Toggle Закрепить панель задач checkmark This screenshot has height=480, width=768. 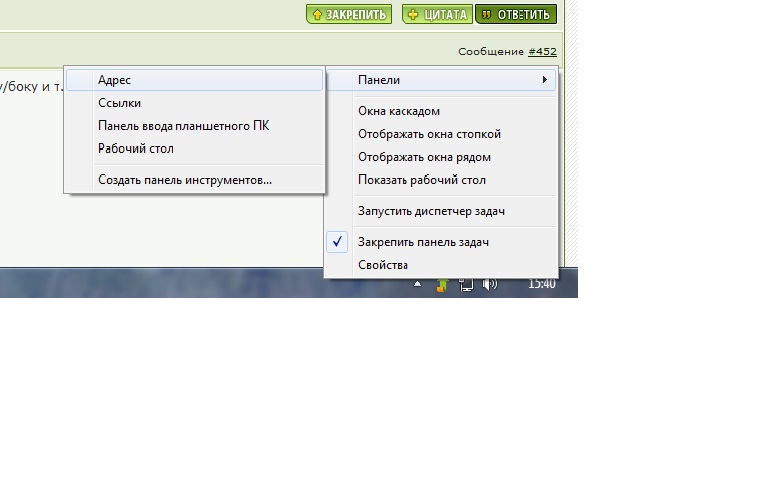tap(339, 242)
